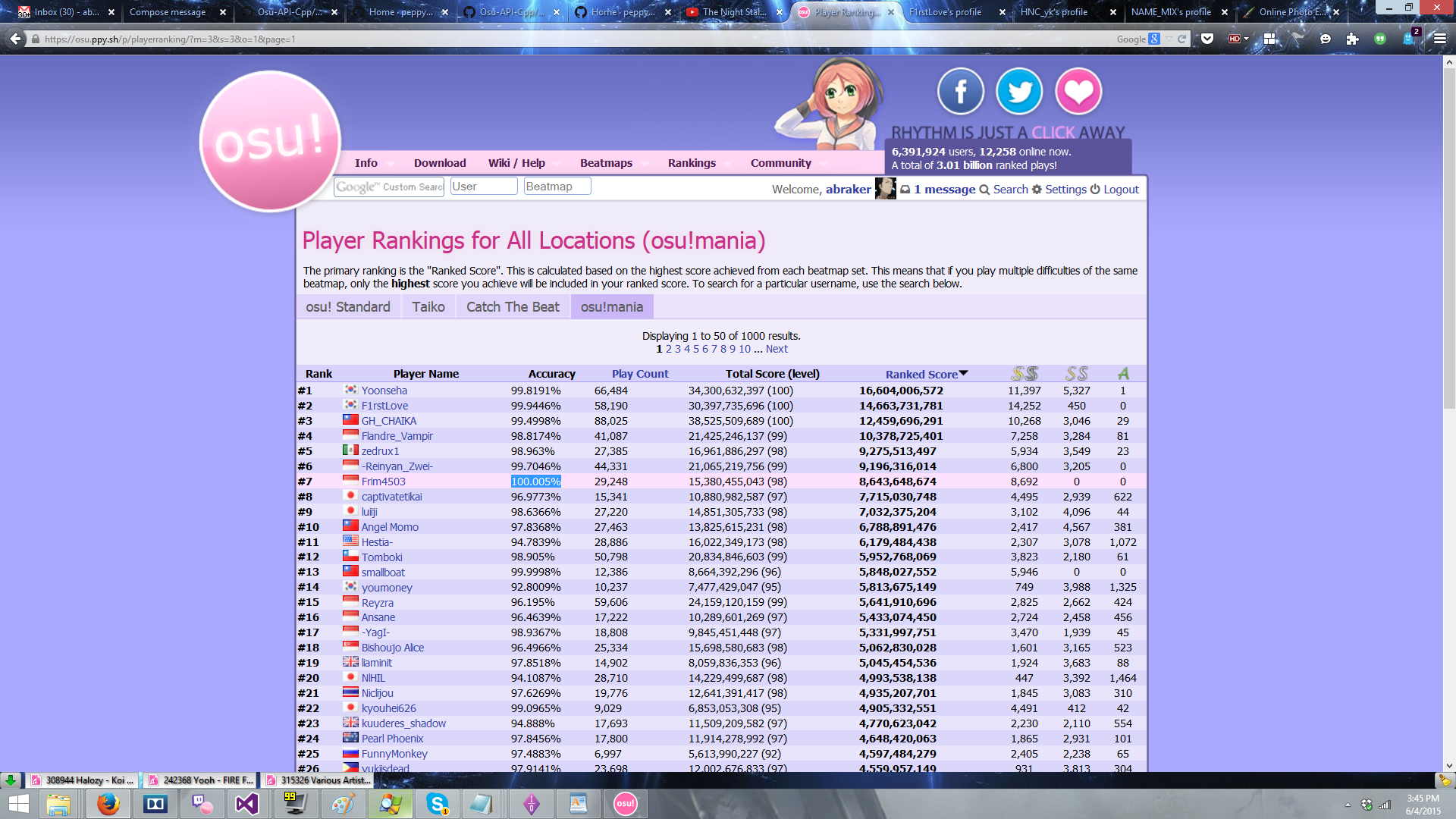Click the pink heart support icon
Screen dimensions: 1456x819
[x=1078, y=92]
